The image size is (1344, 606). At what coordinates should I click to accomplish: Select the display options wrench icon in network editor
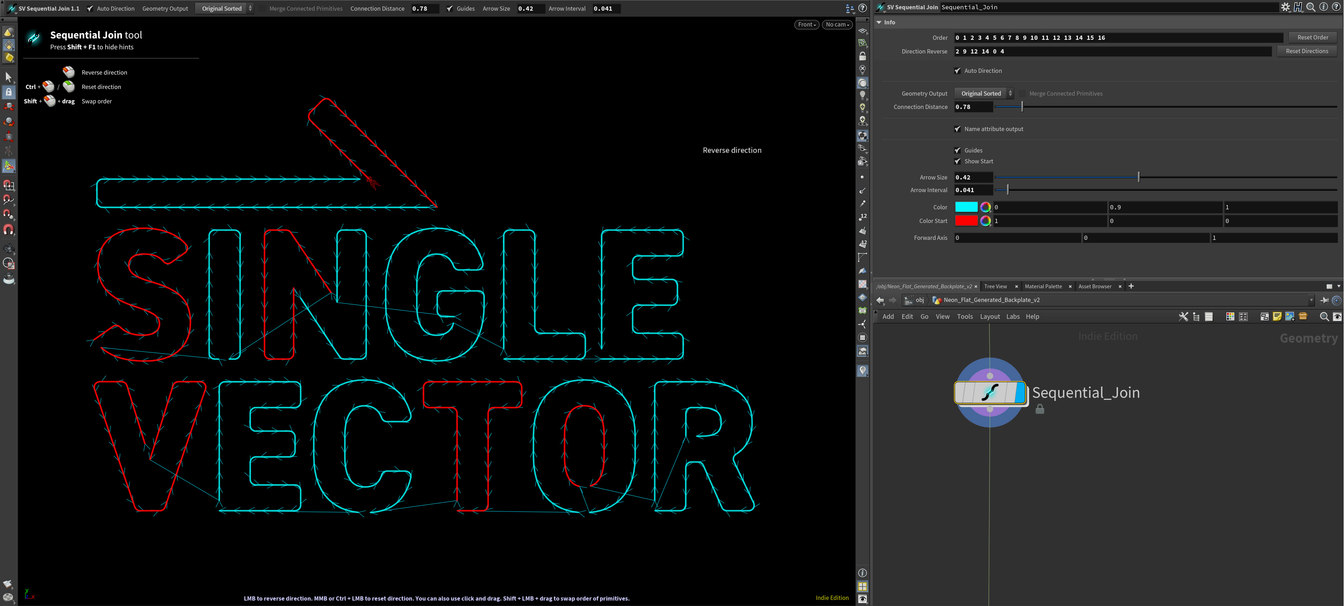pyautogui.click(x=1183, y=316)
